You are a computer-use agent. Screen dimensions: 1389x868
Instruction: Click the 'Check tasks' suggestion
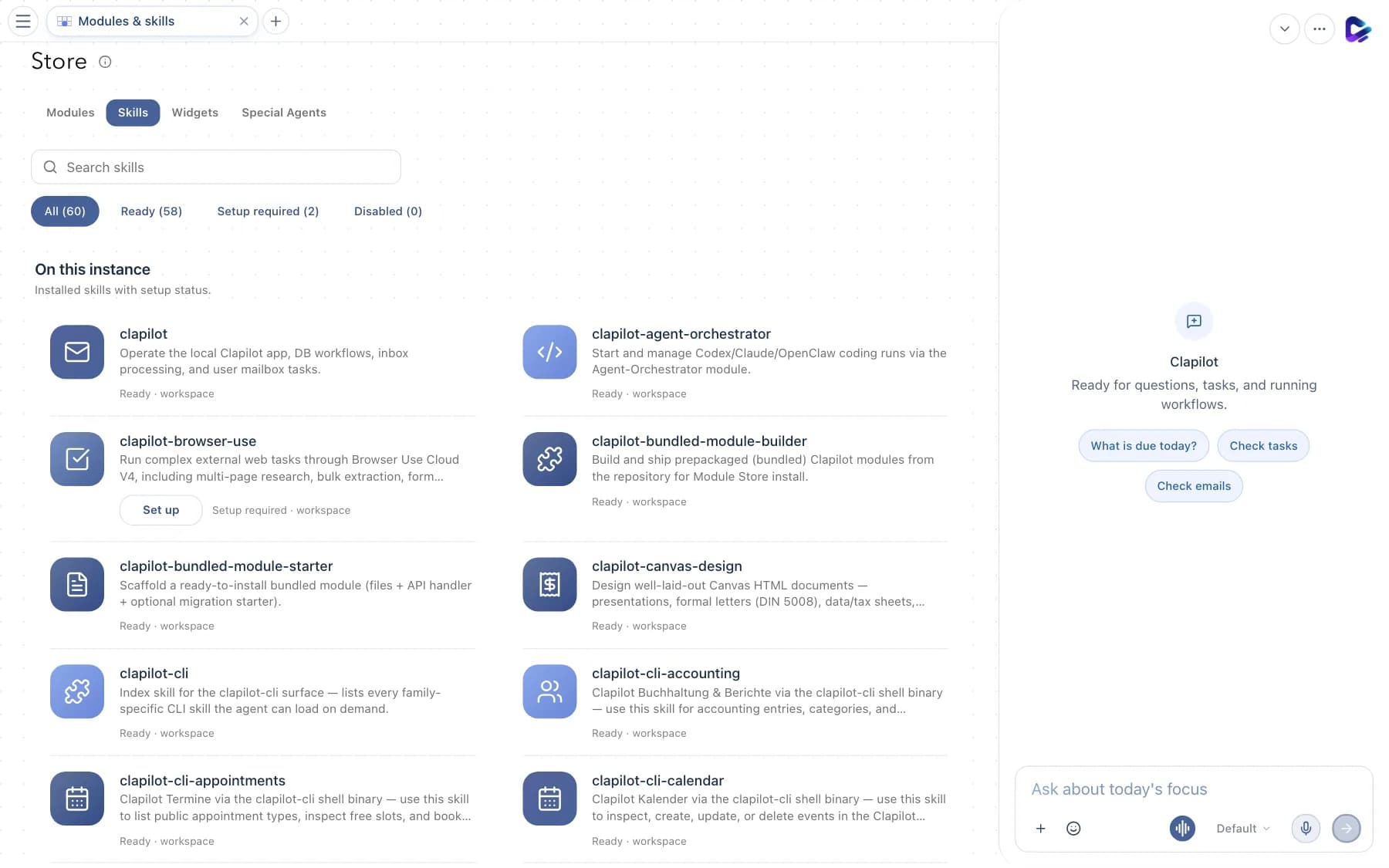[1263, 446]
